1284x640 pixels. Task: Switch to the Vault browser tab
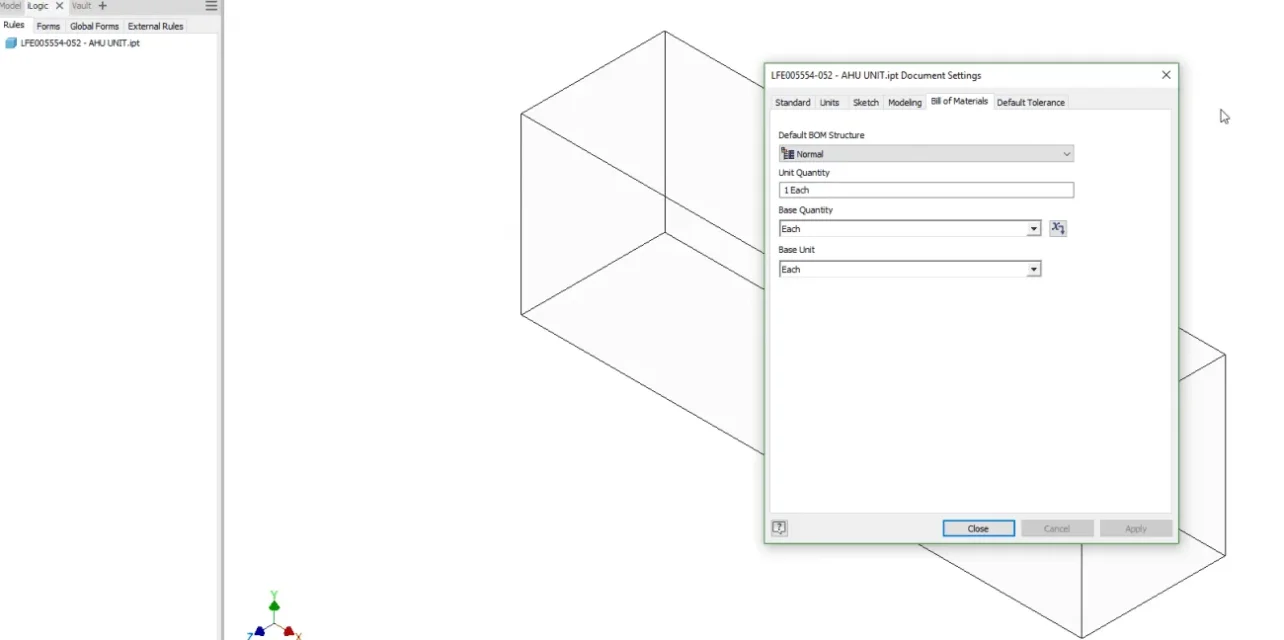pos(81,6)
